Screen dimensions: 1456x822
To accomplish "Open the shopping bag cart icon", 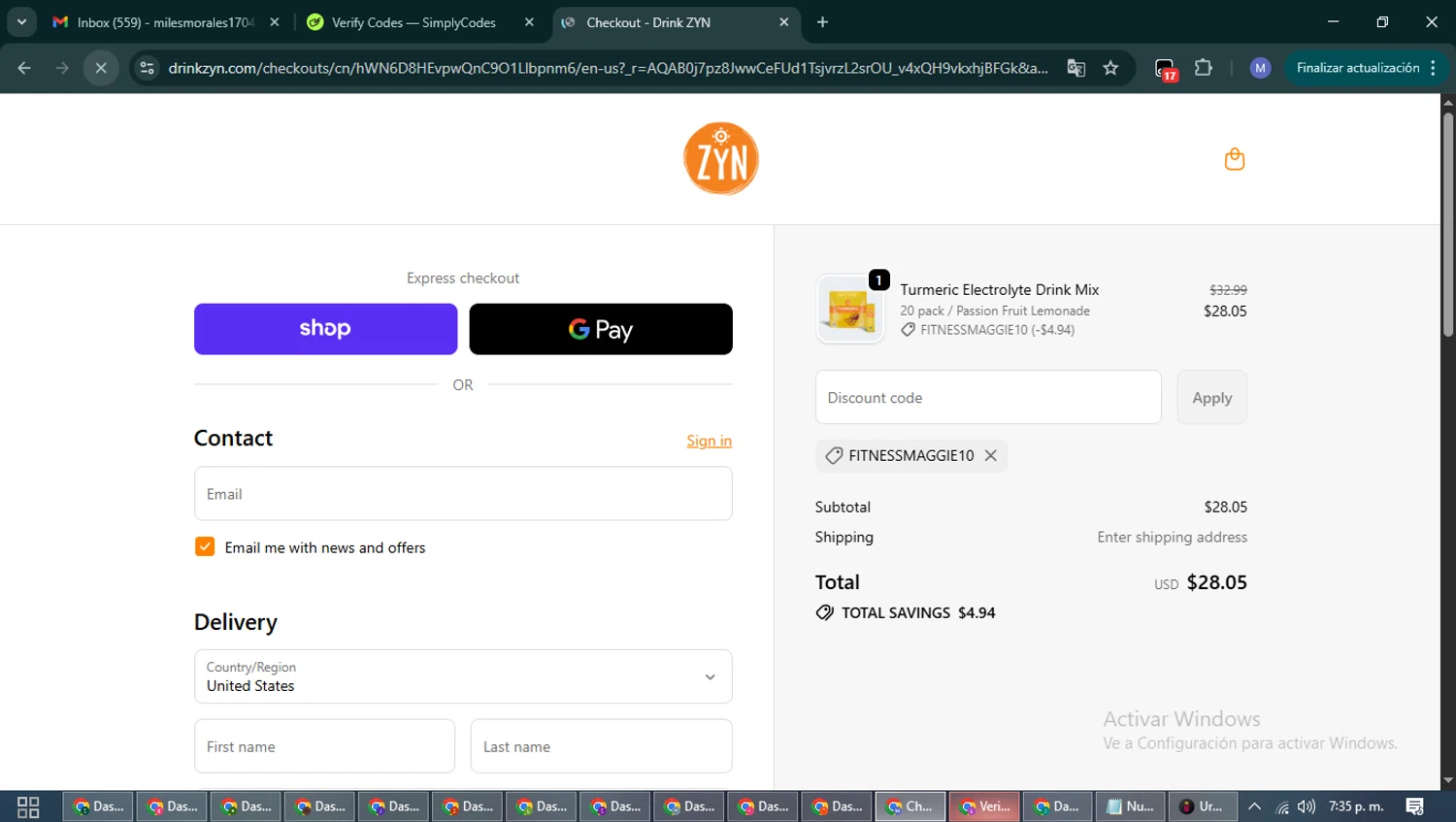I will 1234,158.
